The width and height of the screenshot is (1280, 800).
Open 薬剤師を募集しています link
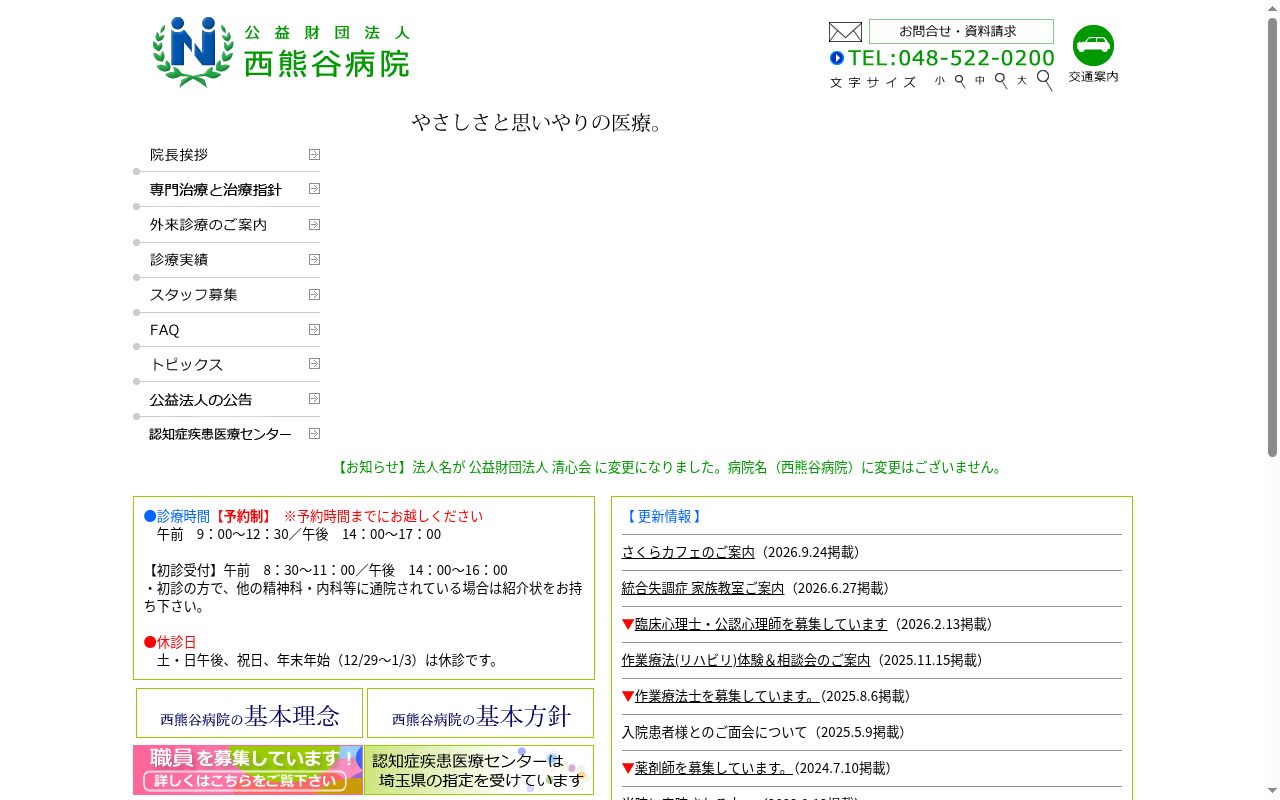click(x=714, y=768)
